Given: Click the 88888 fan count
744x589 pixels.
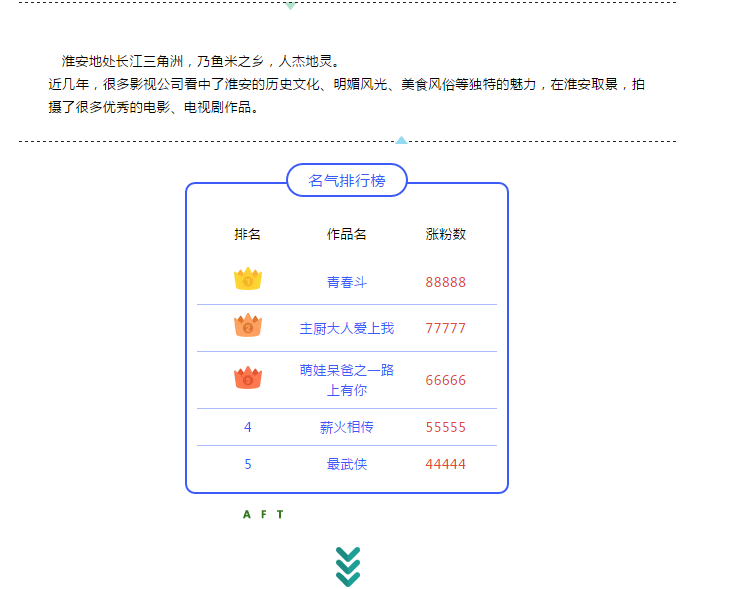Looking at the screenshot, I should (446, 282).
